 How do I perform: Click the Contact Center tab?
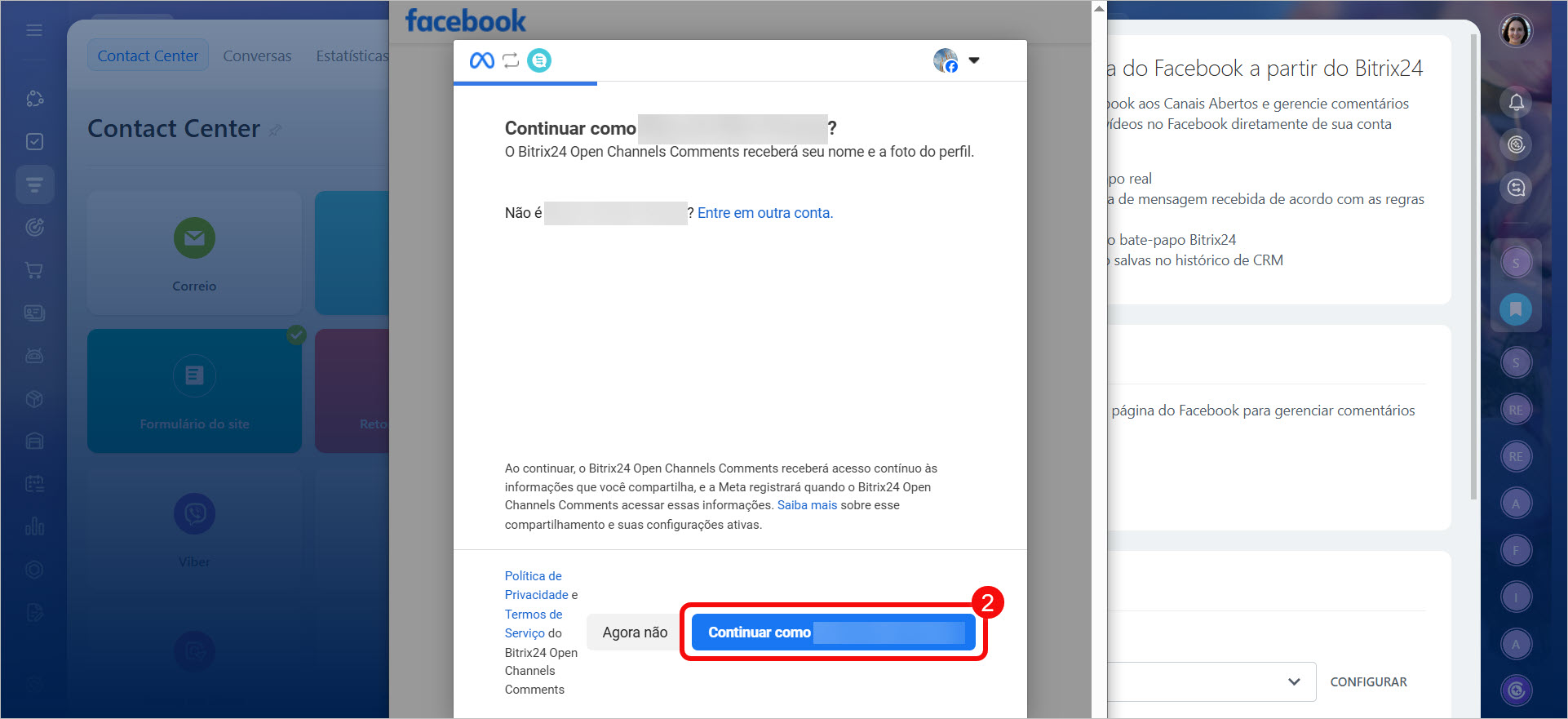tap(148, 55)
